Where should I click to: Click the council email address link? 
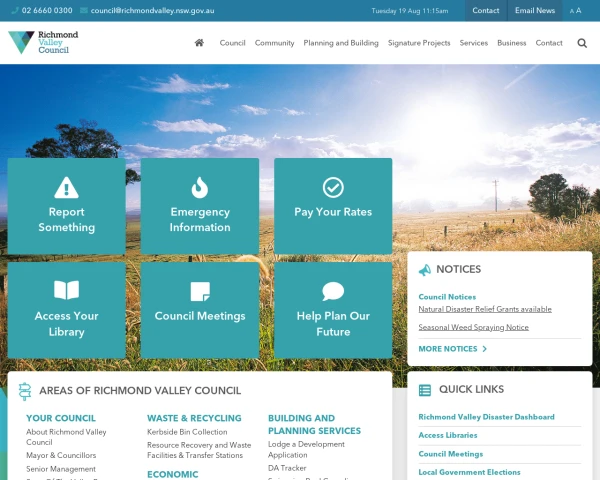pyautogui.click(x=152, y=10)
